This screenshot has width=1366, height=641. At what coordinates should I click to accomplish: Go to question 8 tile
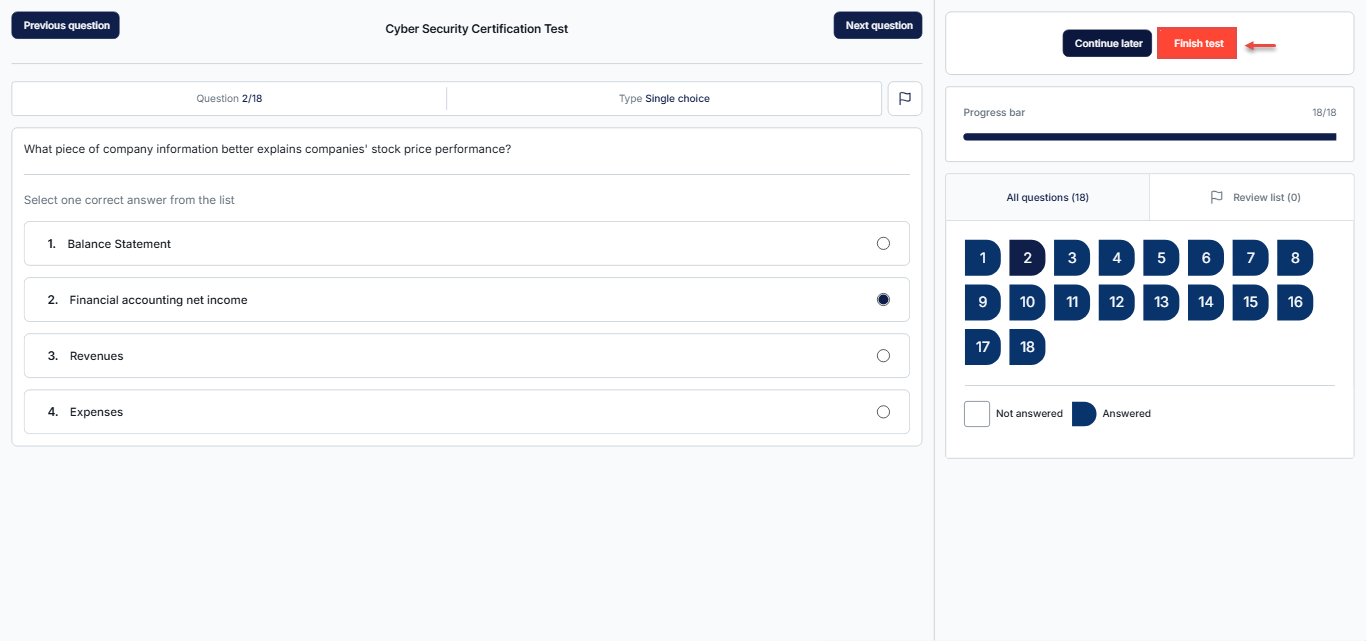(1295, 258)
